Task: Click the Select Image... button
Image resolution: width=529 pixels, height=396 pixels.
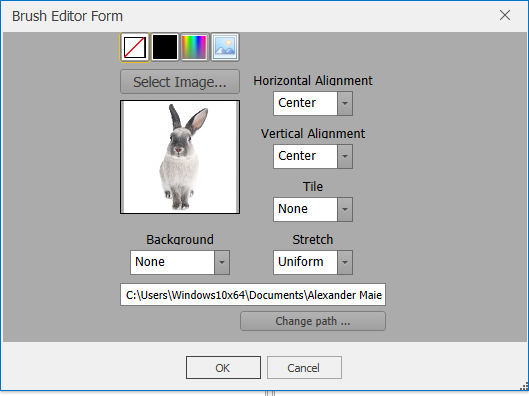Action: [x=180, y=82]
